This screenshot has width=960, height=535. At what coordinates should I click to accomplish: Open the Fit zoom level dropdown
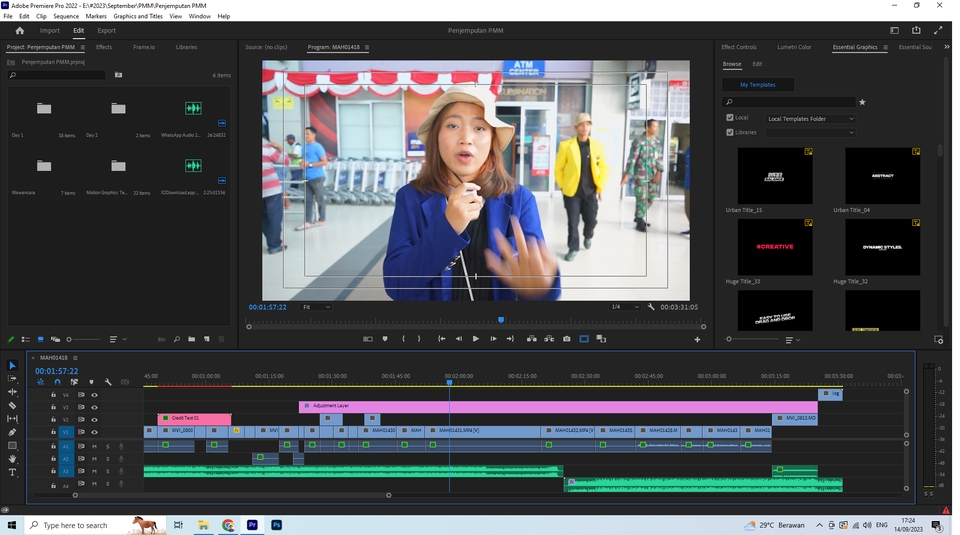point(317,307)
